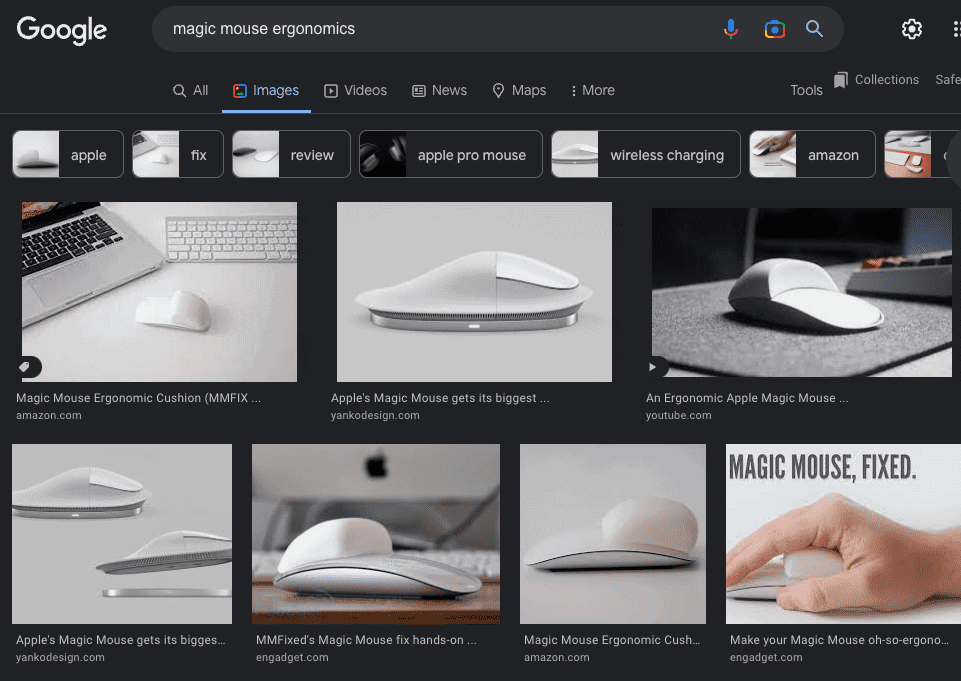Image resolution: width=961 pixels, height=681 pixels.
Task: Switch to the All results tab
Action: (191, 91)
